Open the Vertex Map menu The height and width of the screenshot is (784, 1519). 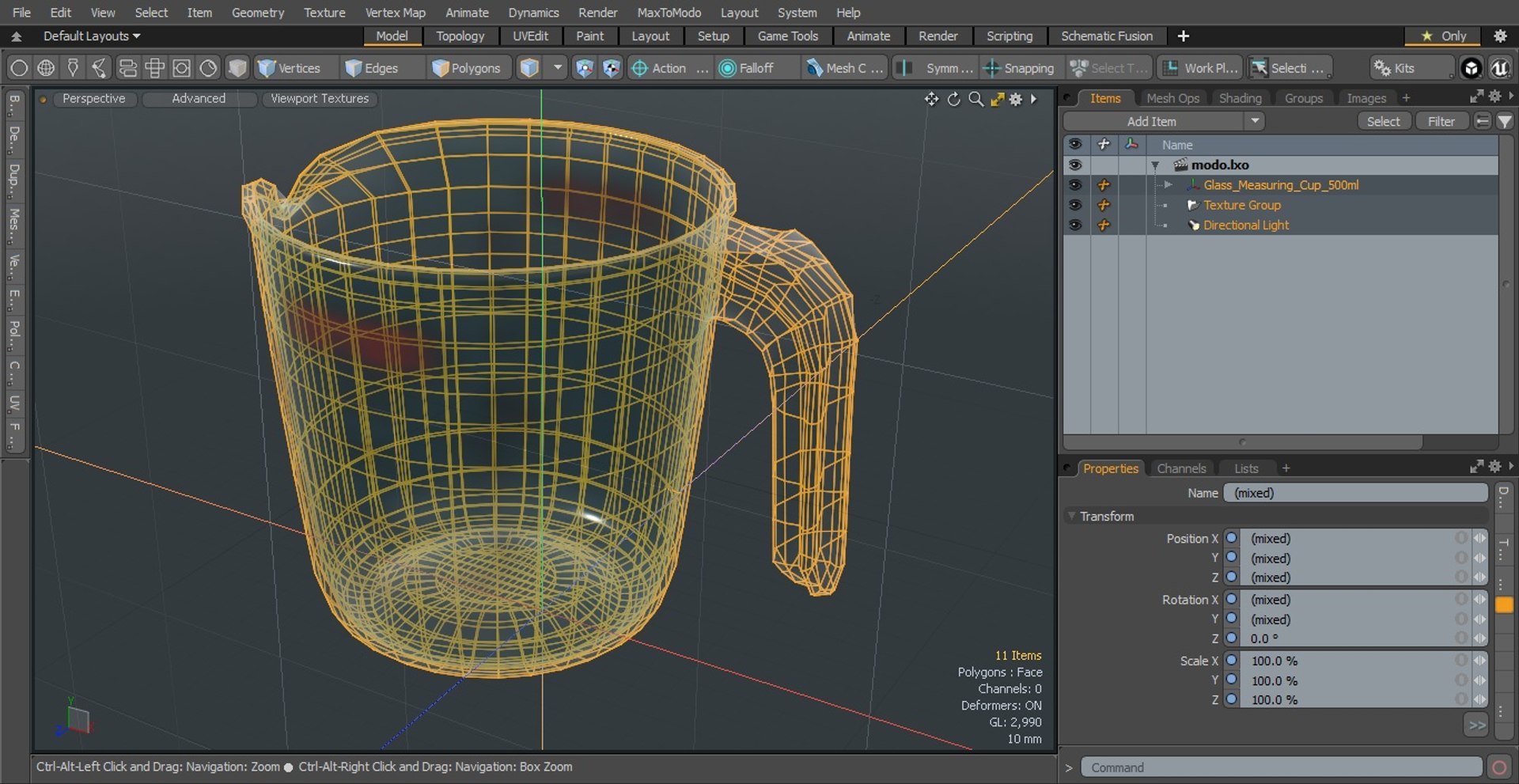pos(395,13)
